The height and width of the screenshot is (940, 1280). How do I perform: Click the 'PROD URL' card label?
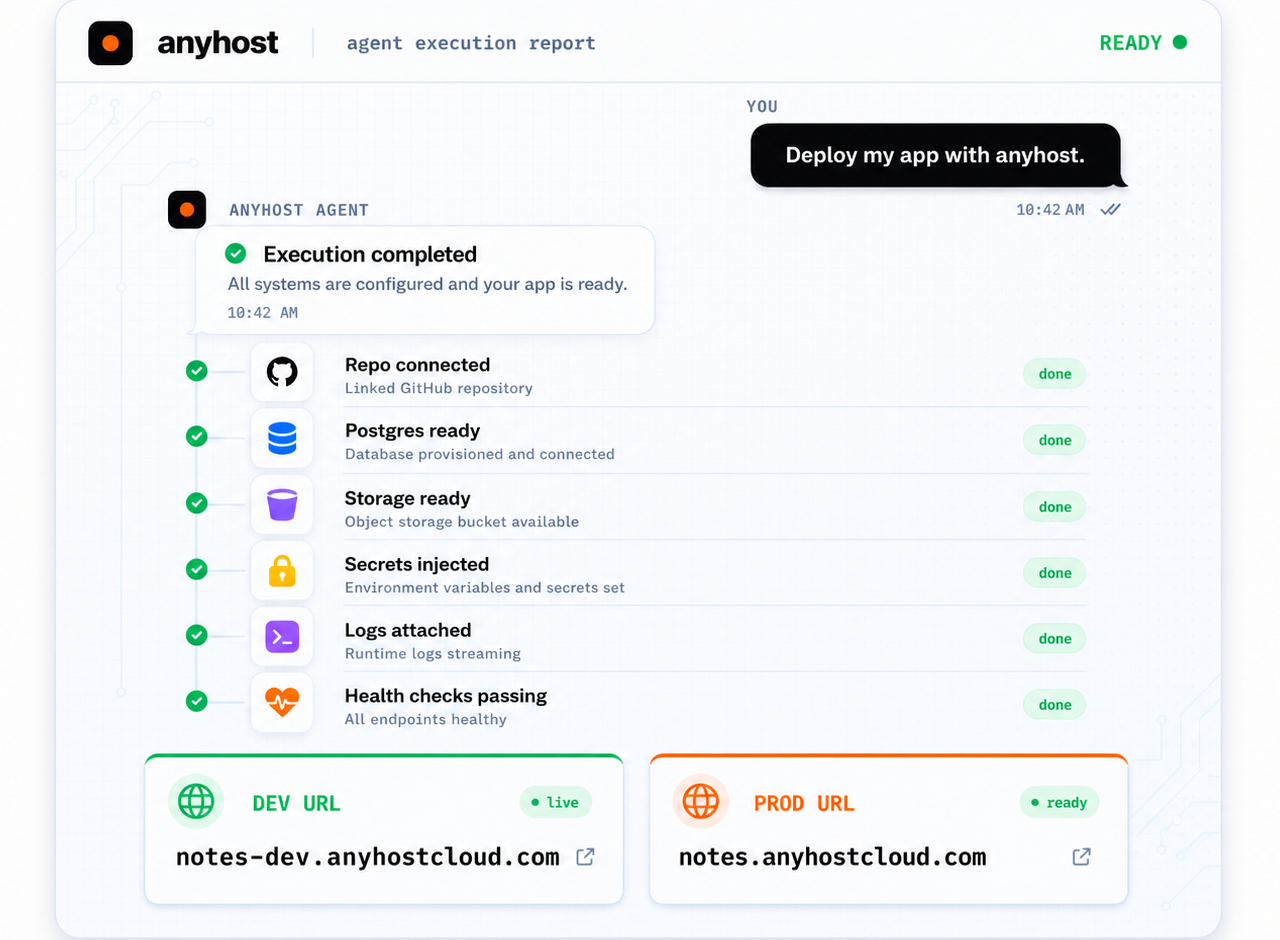pos(804,803)
